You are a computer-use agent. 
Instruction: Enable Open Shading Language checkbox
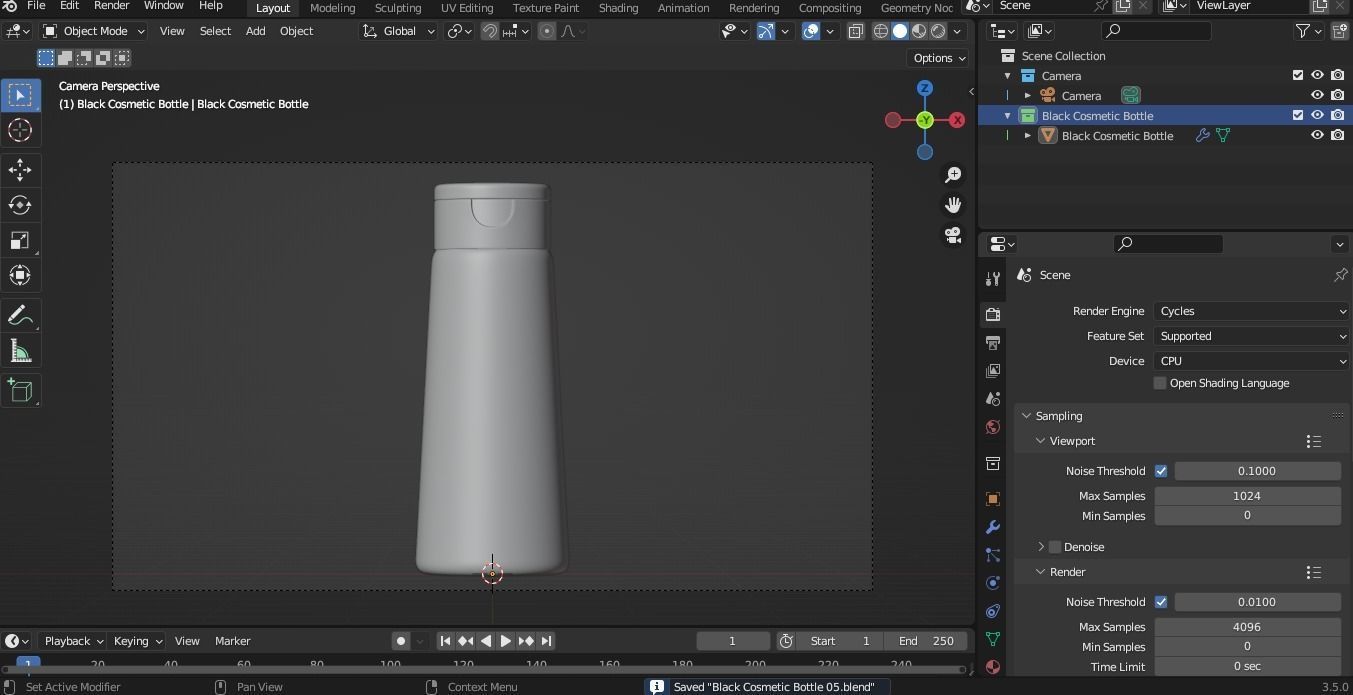[x=1160, y=383]
